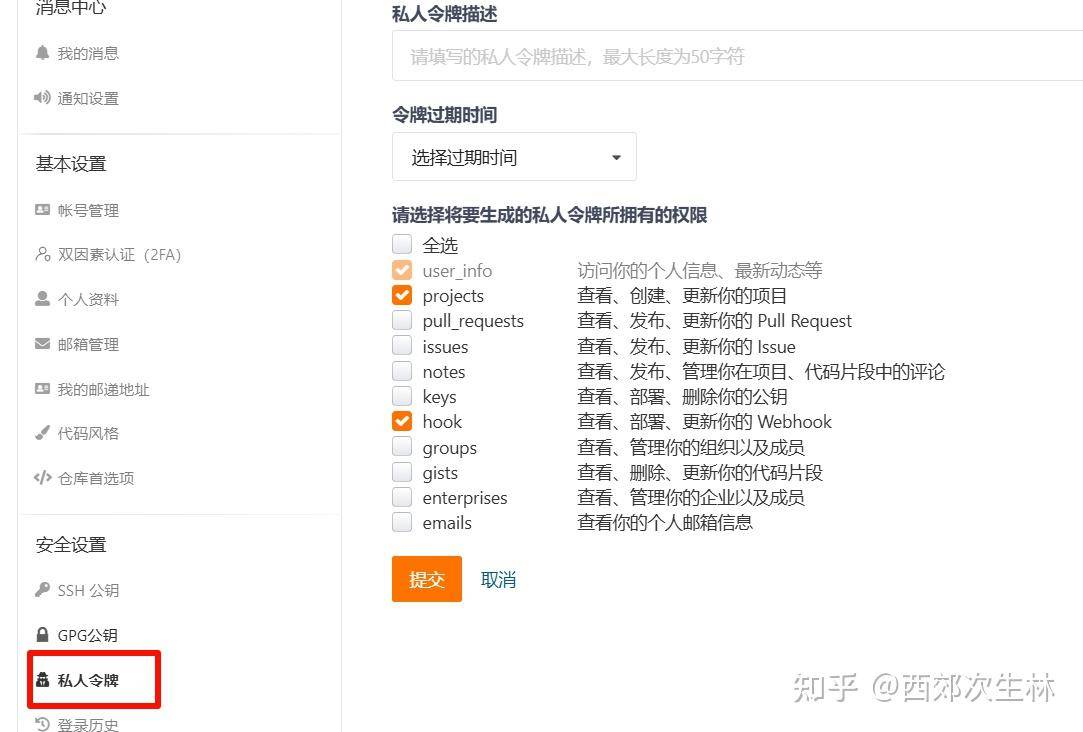Click the history clock icon beside 登录历史

42,724
